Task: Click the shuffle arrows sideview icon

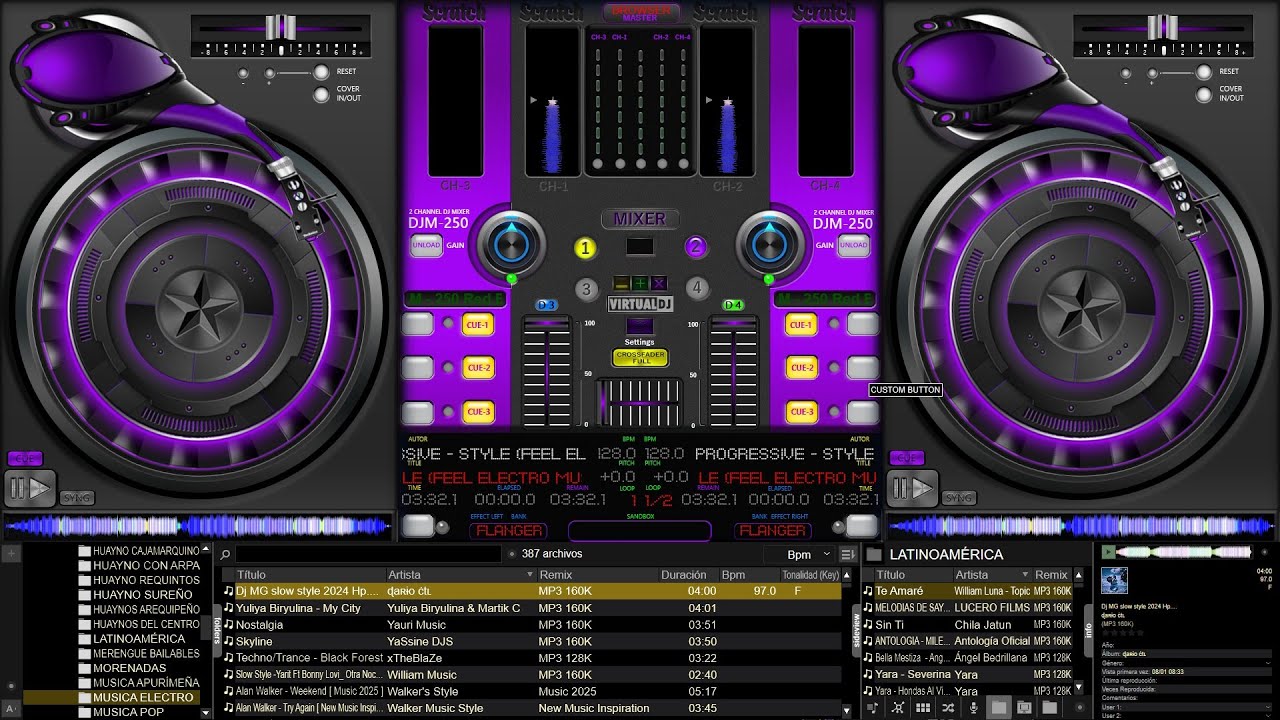Action: [x=948, y=708]
